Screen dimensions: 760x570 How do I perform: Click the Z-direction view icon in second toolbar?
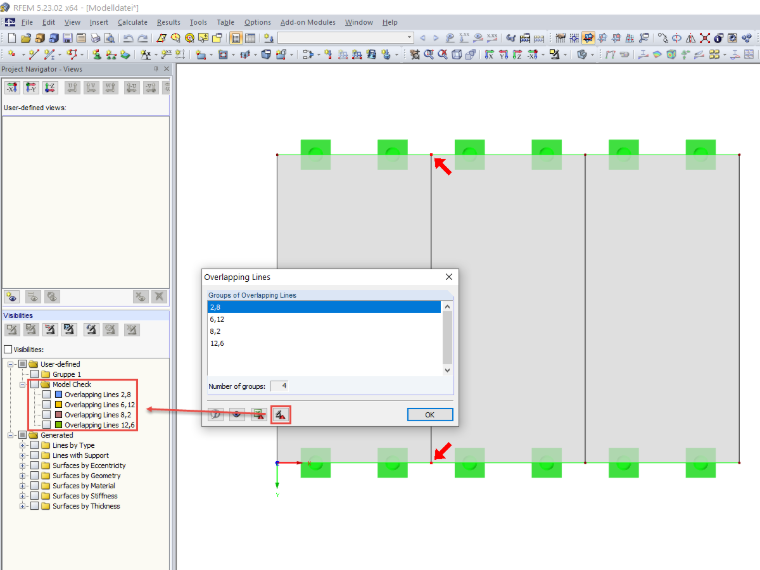[517, 54]
